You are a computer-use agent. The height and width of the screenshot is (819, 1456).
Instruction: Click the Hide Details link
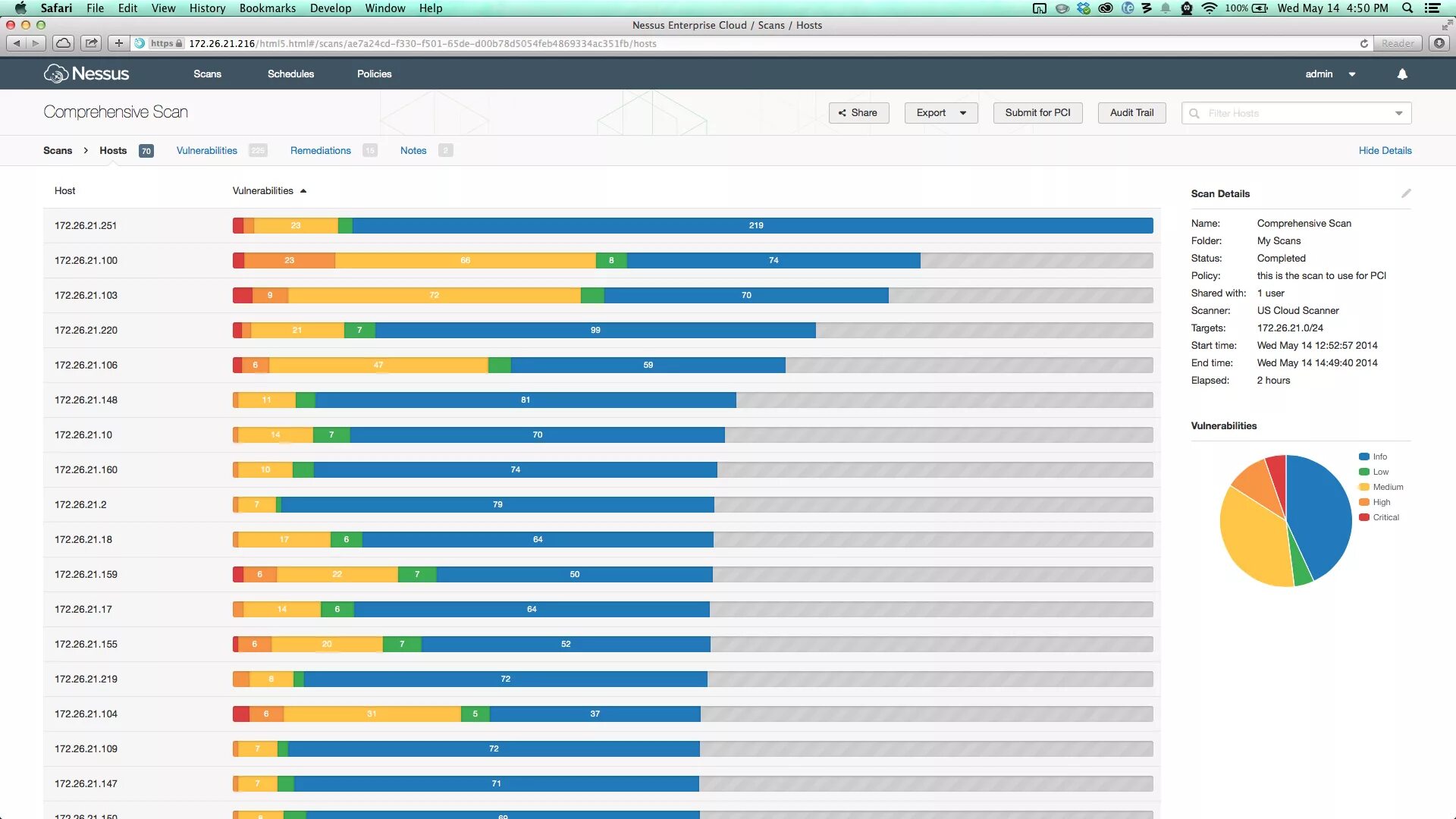pyautogui.click(x=1385, y=150)
